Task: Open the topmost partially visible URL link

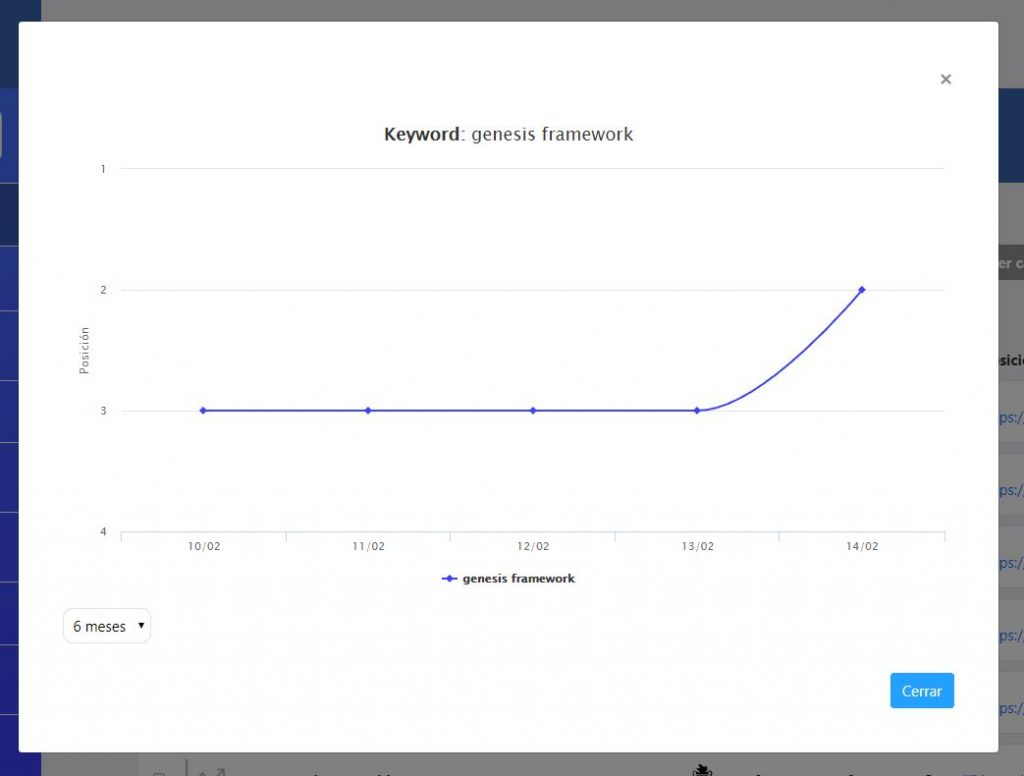Action: [x=1011, y=417]
